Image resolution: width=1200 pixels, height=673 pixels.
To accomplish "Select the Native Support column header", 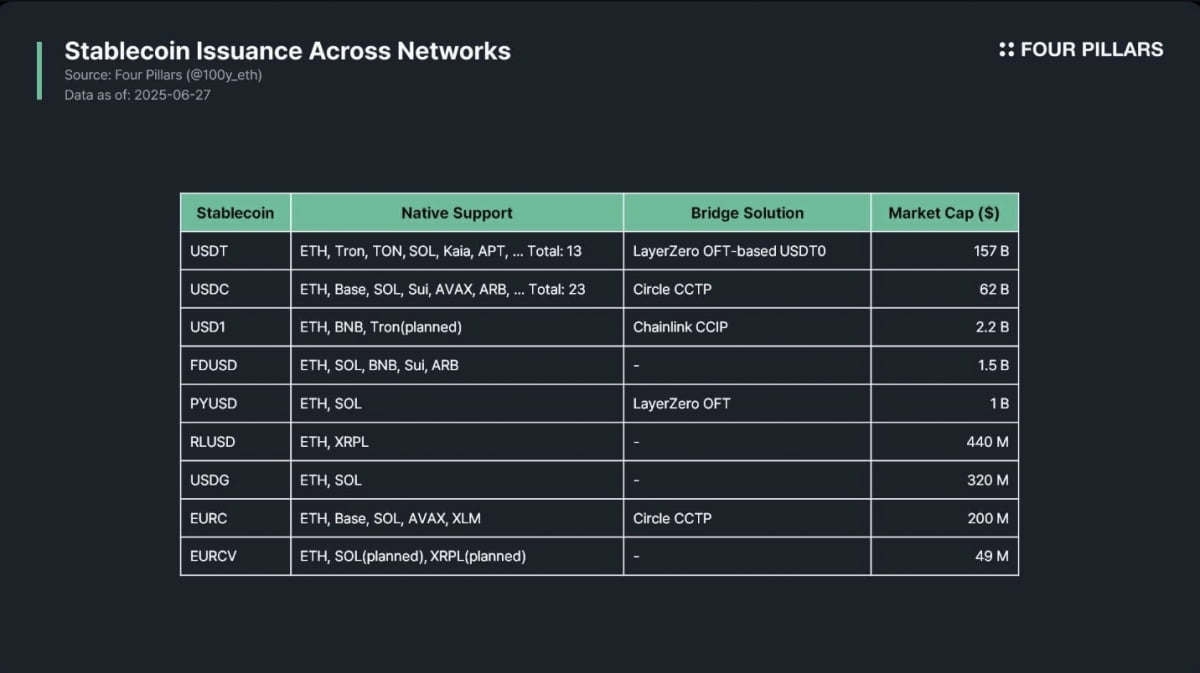I will (457, 213).
